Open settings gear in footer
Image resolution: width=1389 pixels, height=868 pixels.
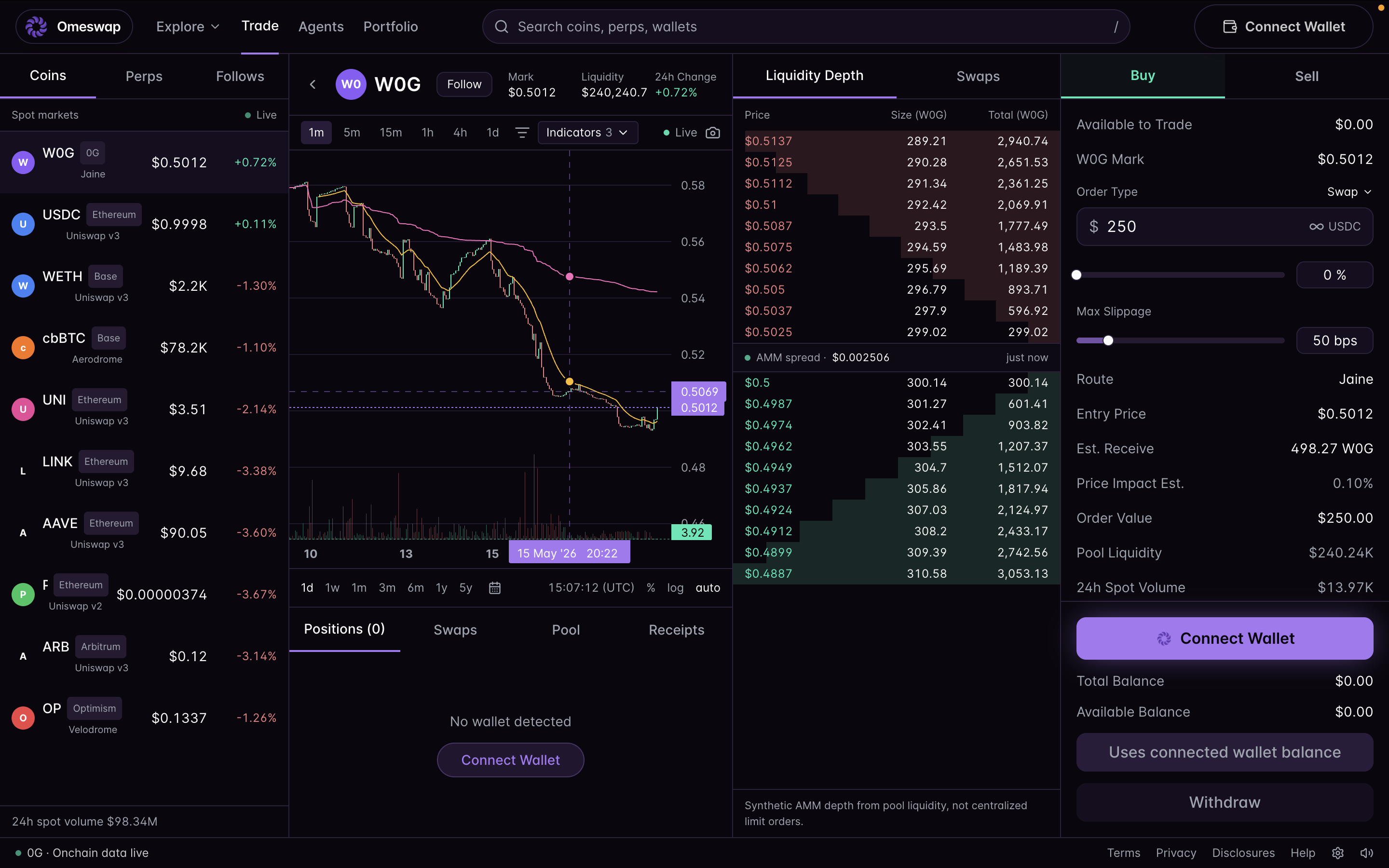(x=1338, y=853)
